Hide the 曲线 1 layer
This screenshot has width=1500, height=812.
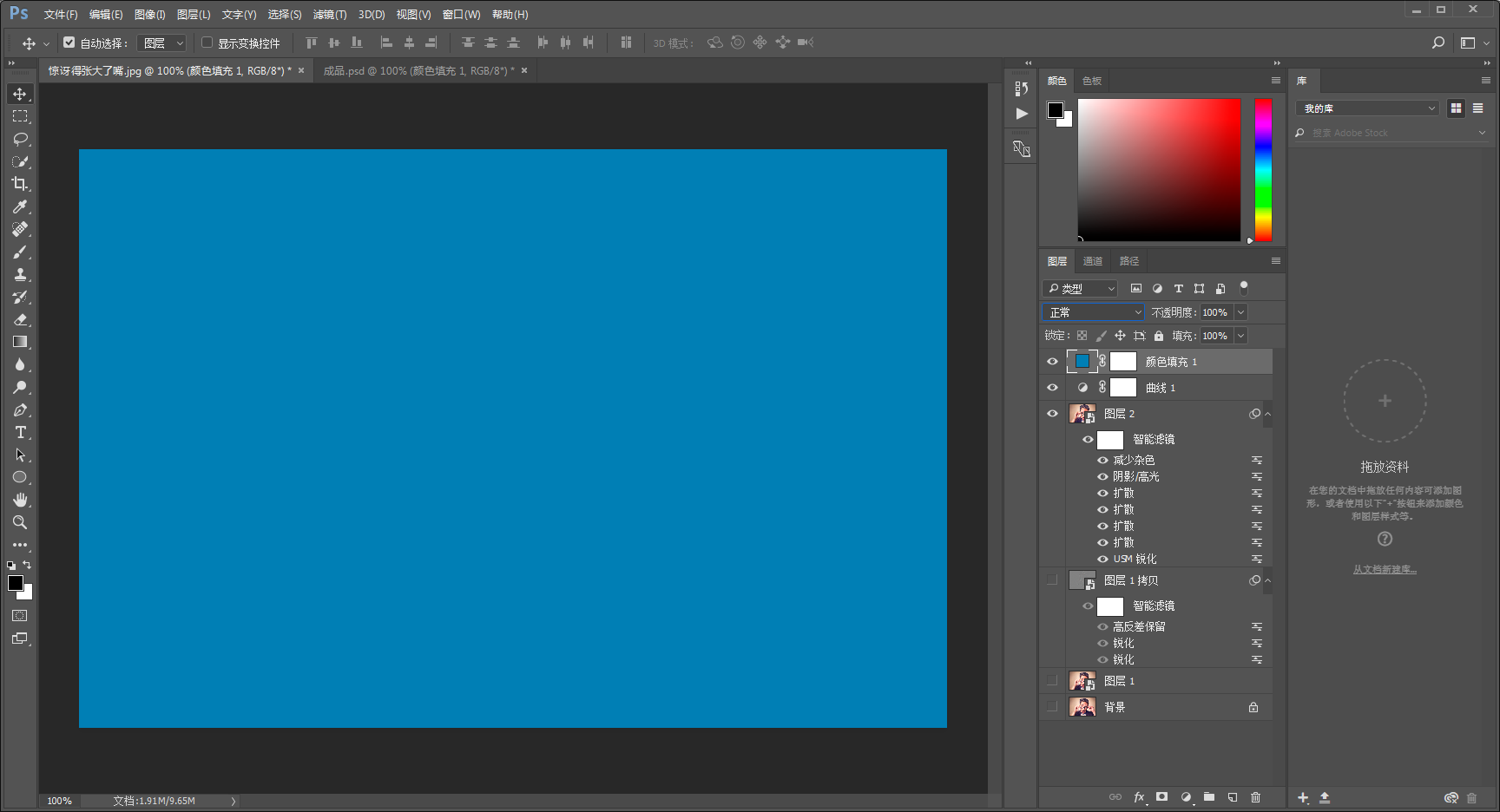[1052, 388]
